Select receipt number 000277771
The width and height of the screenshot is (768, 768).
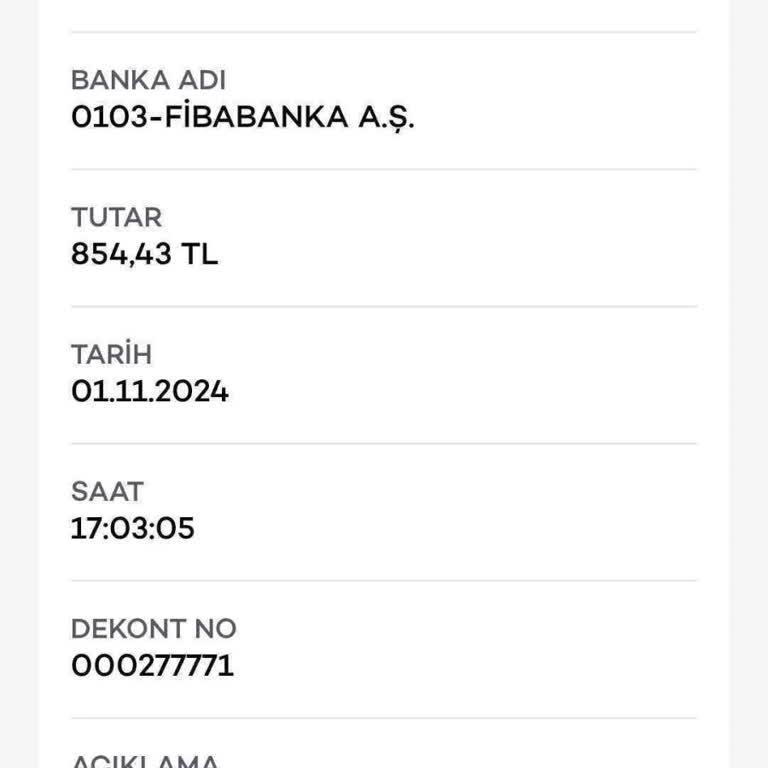[x=152, y=665]
